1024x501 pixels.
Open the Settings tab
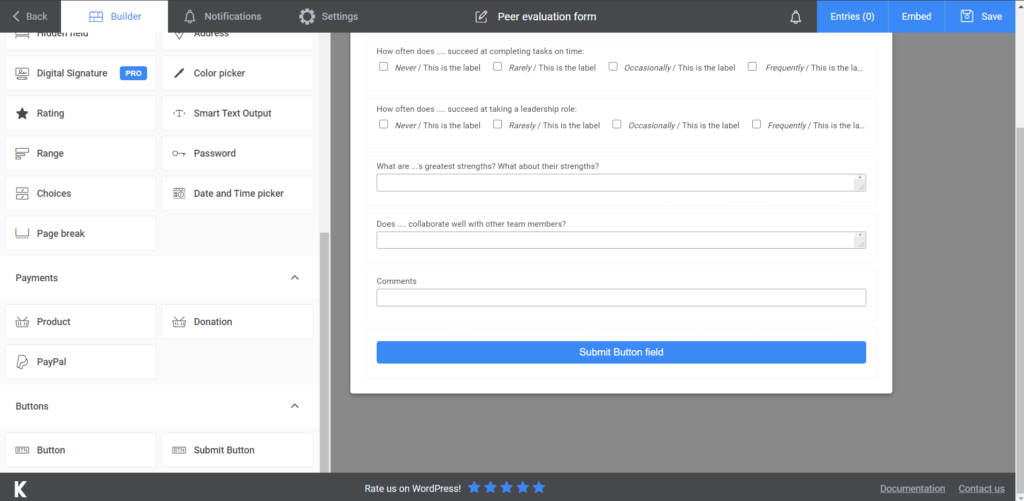coord(328,16)
